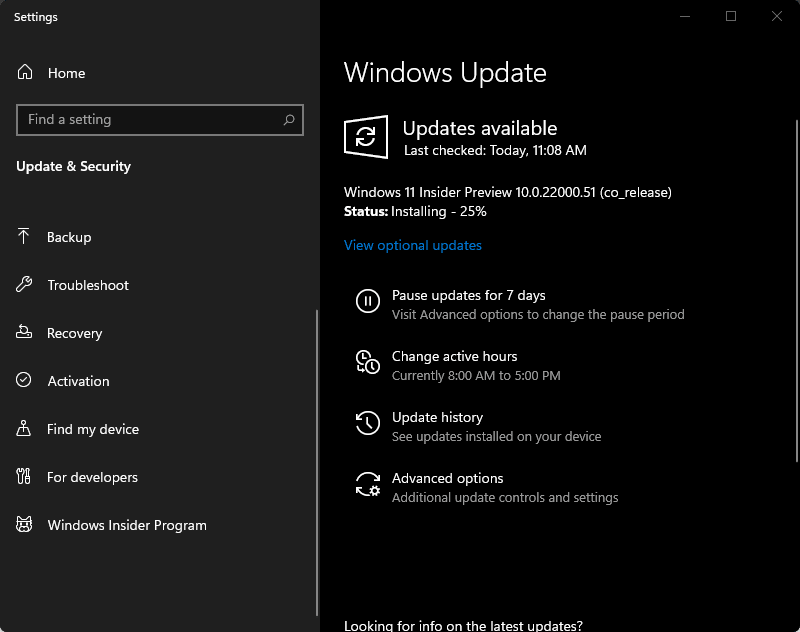Open Looking for info on latest updates
Viewport: 800px width, 632px height.
coord(462,625)
